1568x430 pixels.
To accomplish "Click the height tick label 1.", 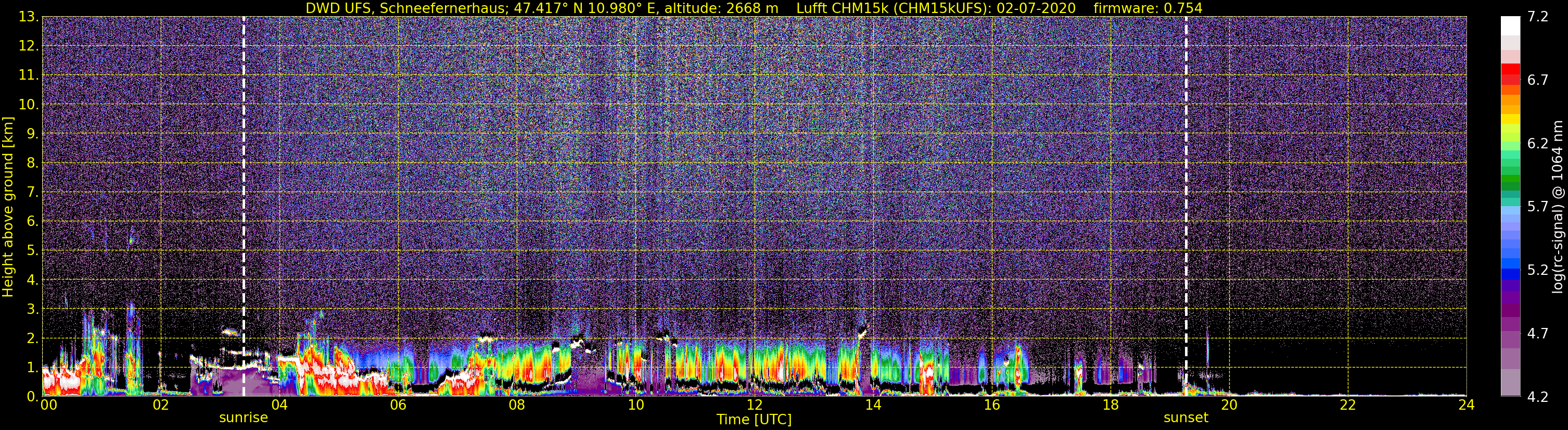I will (x=32, y=368).
